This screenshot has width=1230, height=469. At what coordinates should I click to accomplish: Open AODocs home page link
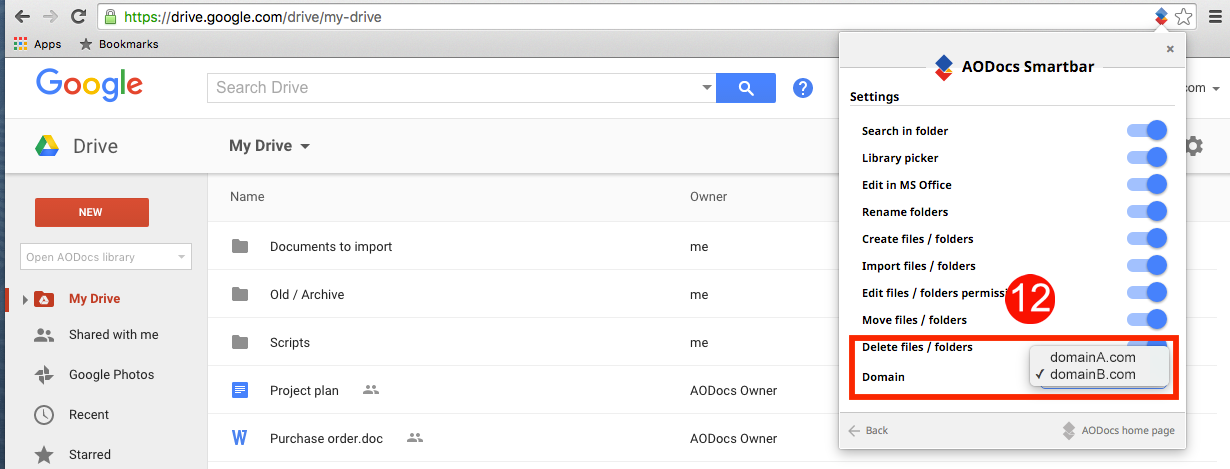(x=1118, y=430)
